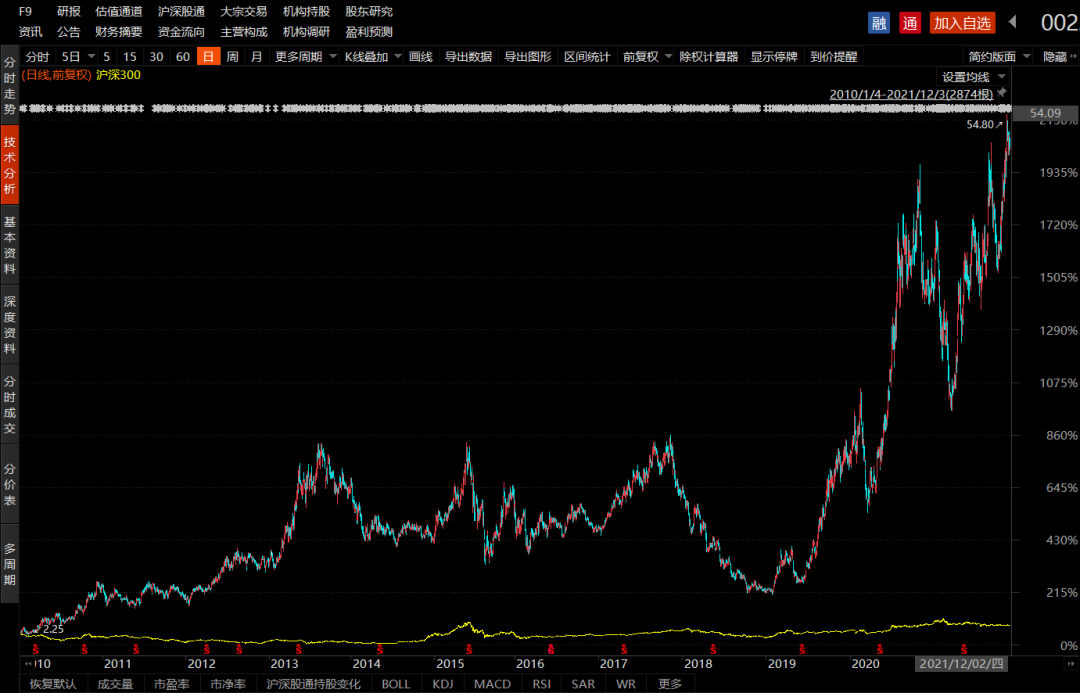
Task: Click the 2013 red S marker on the timeline
Action: pyautogui.click(x=298, y=650)
